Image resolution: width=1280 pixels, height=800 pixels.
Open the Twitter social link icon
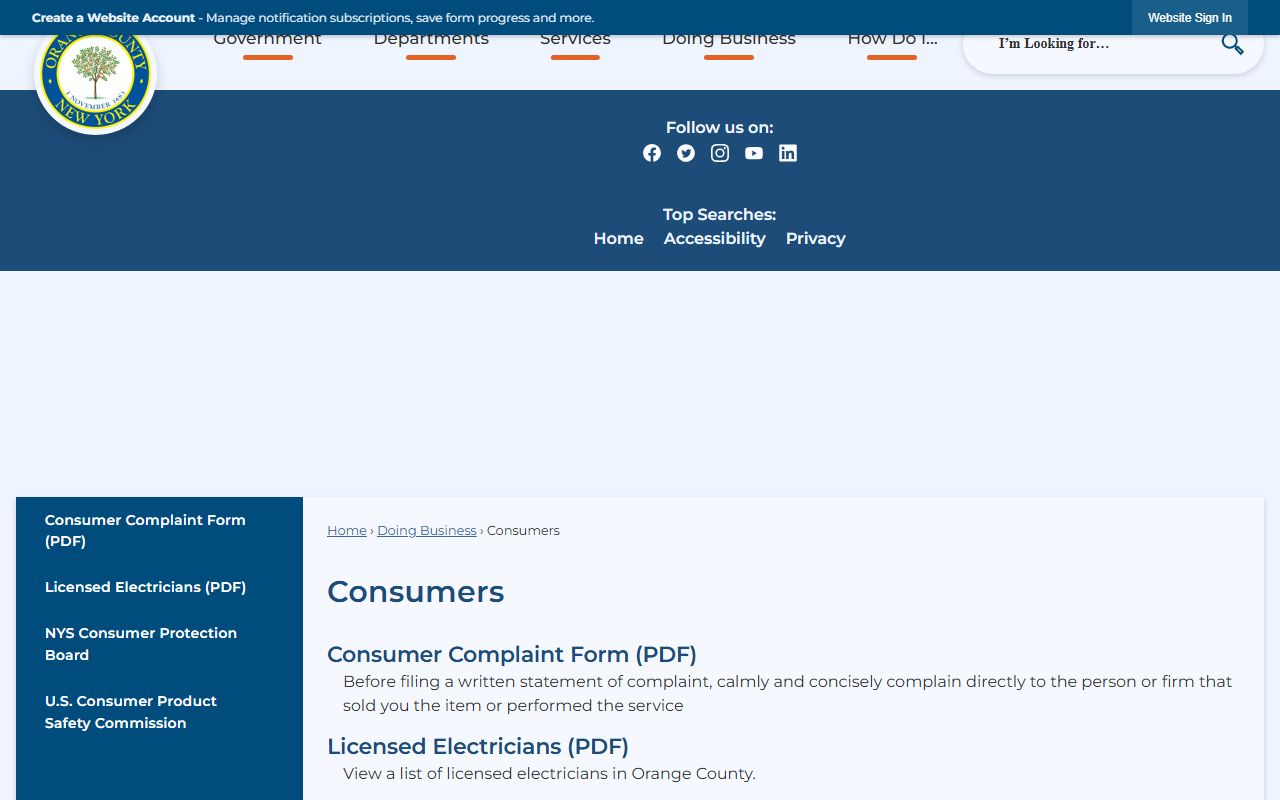(686, 153)
